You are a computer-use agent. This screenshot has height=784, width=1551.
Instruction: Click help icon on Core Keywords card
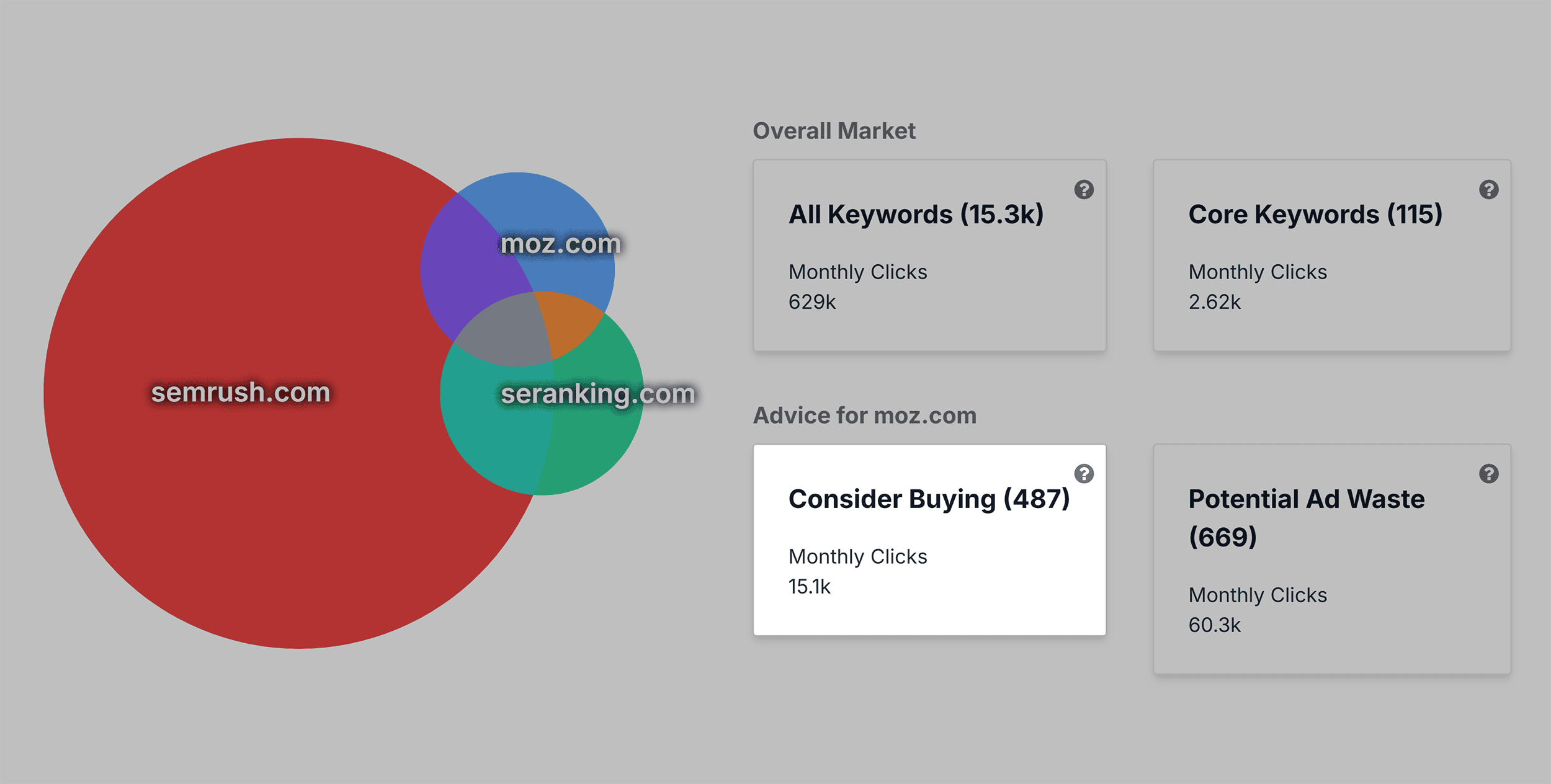pos(1488,190)
